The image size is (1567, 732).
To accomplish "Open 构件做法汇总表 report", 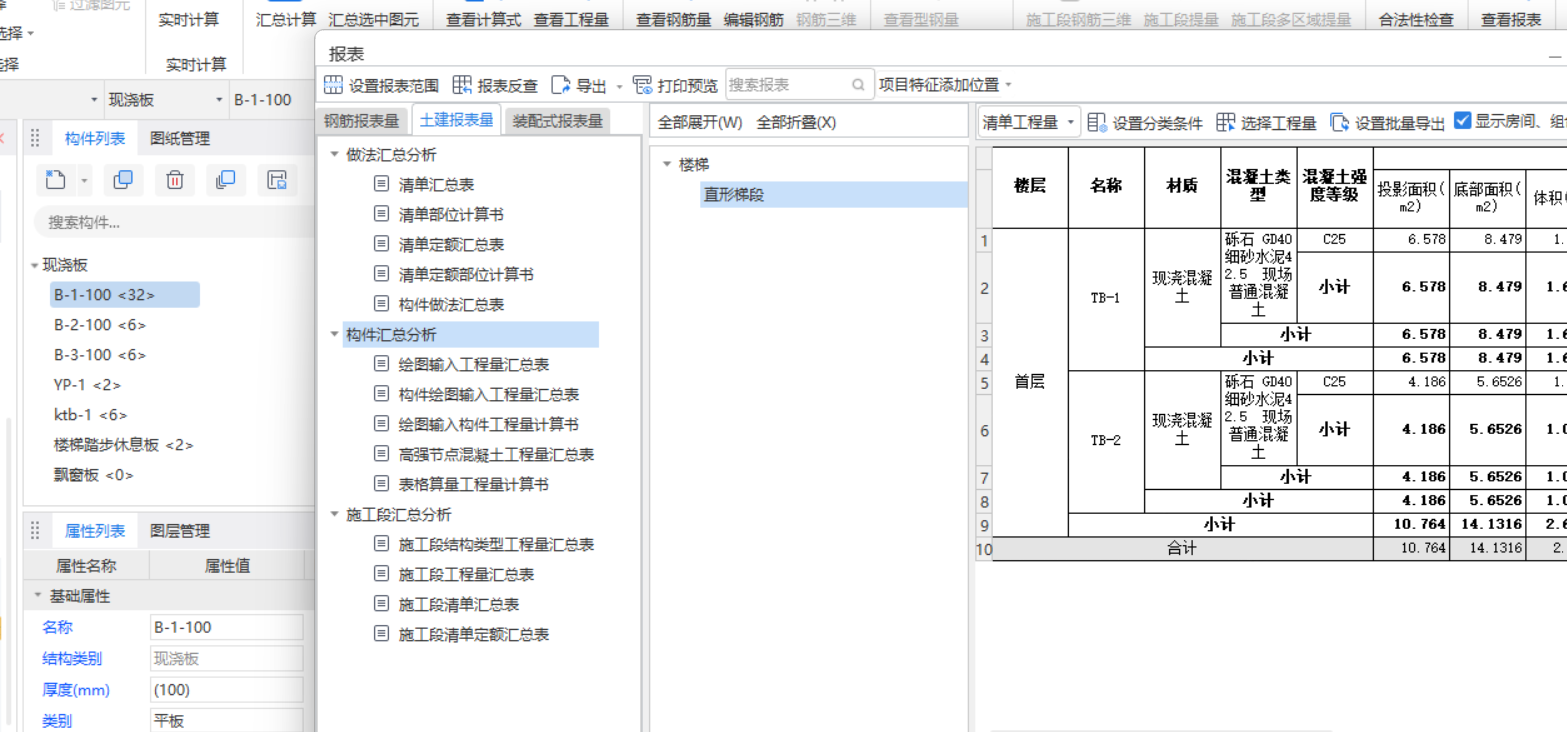I will [x=451, y=305].
